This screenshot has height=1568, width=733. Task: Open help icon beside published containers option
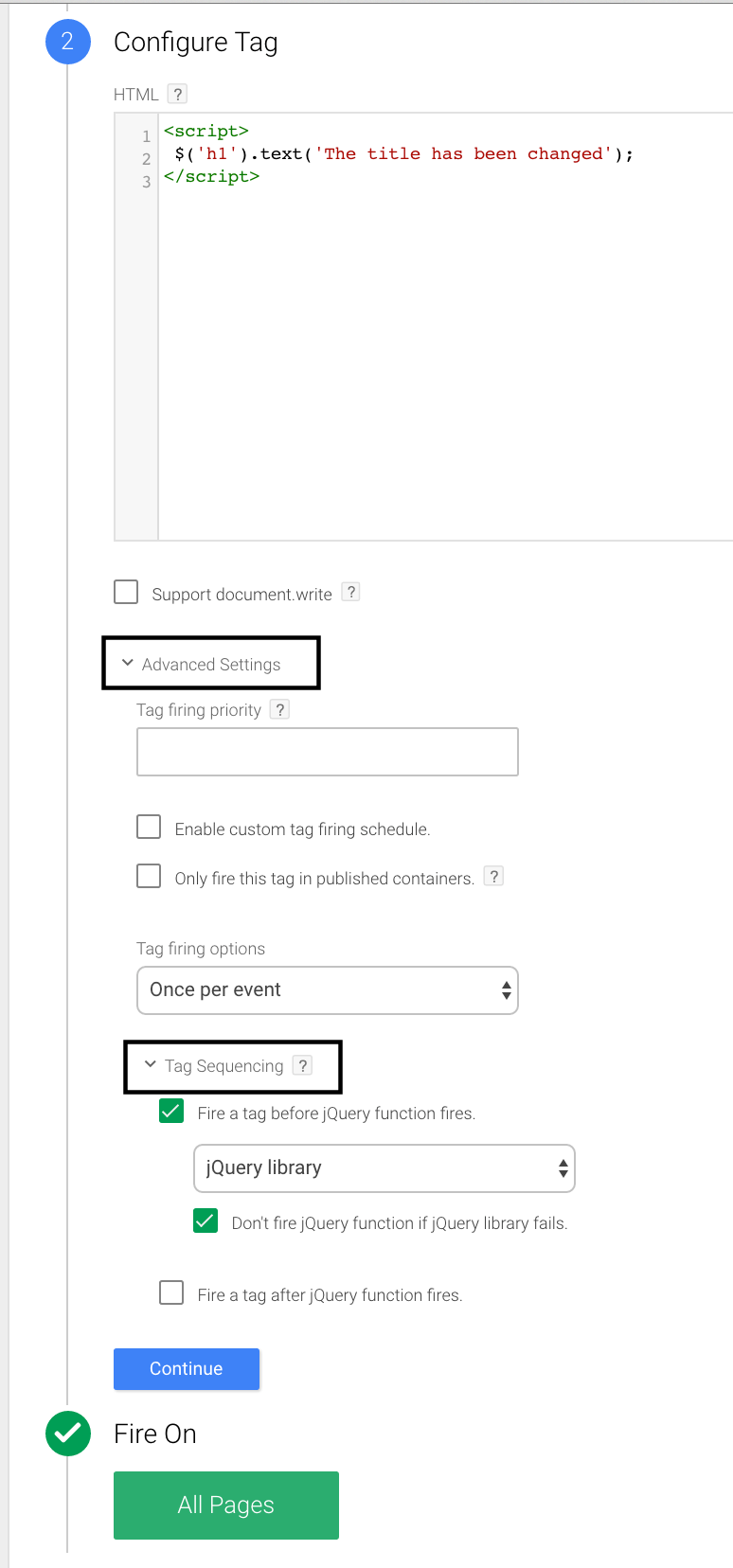[493, 876]
